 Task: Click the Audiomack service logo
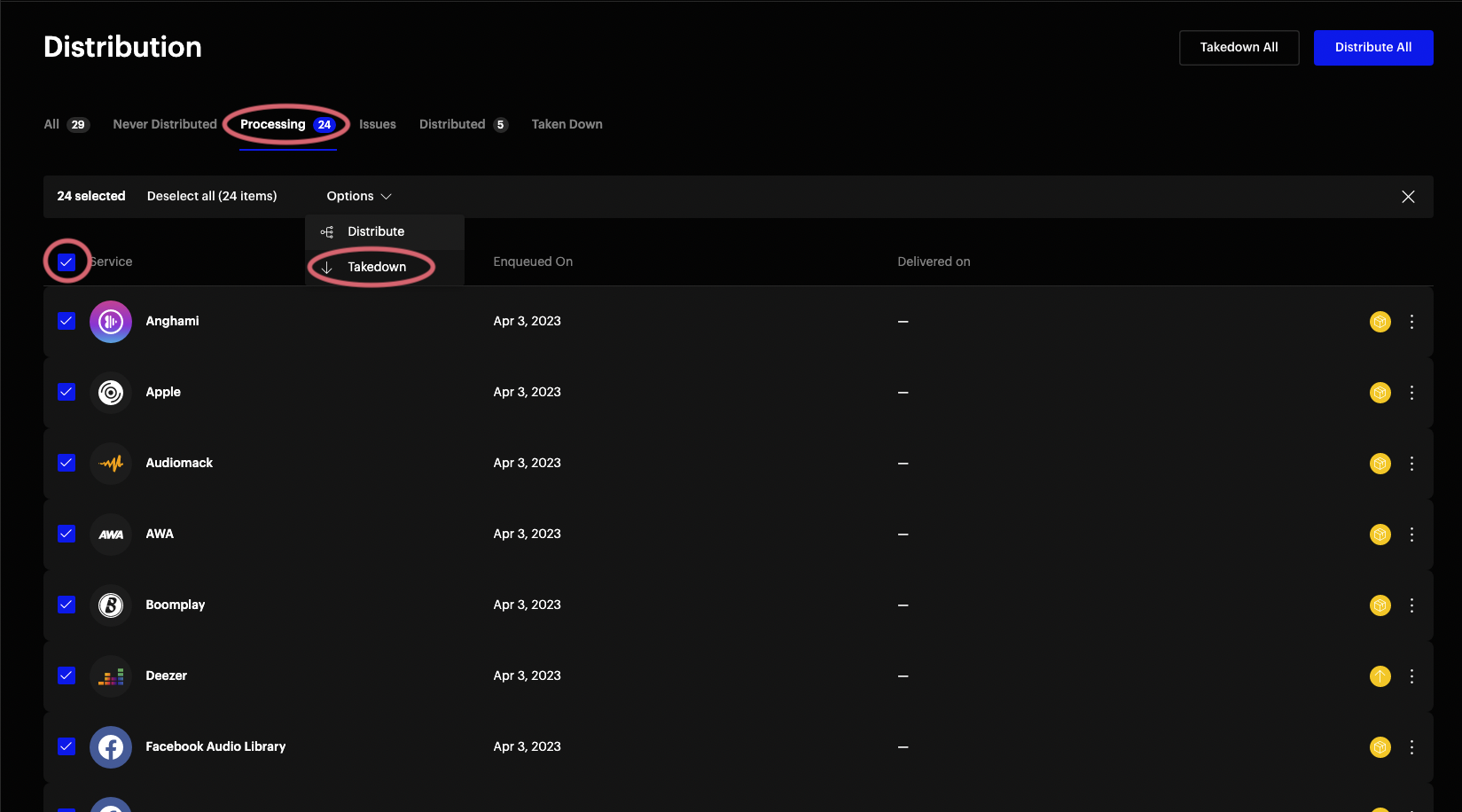111,464
